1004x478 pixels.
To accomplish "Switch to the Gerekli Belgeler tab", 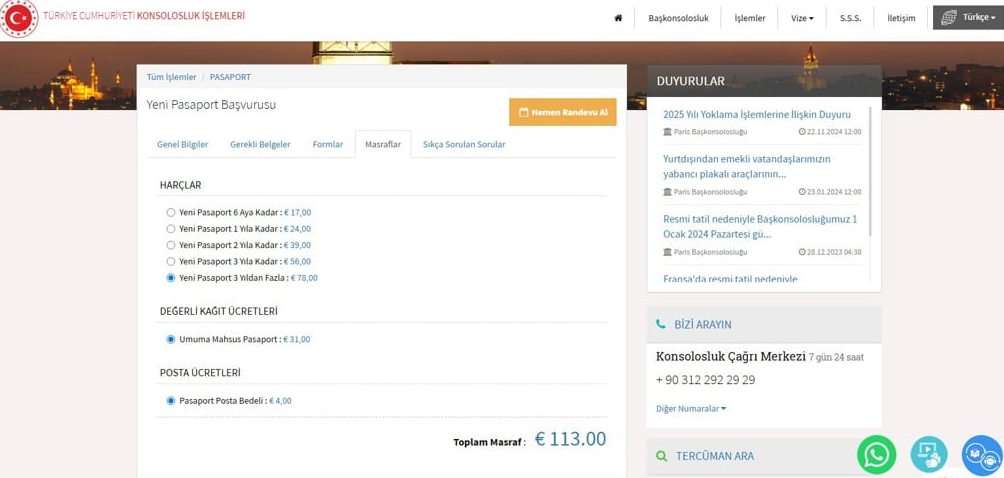I will [x=260, y=144].
